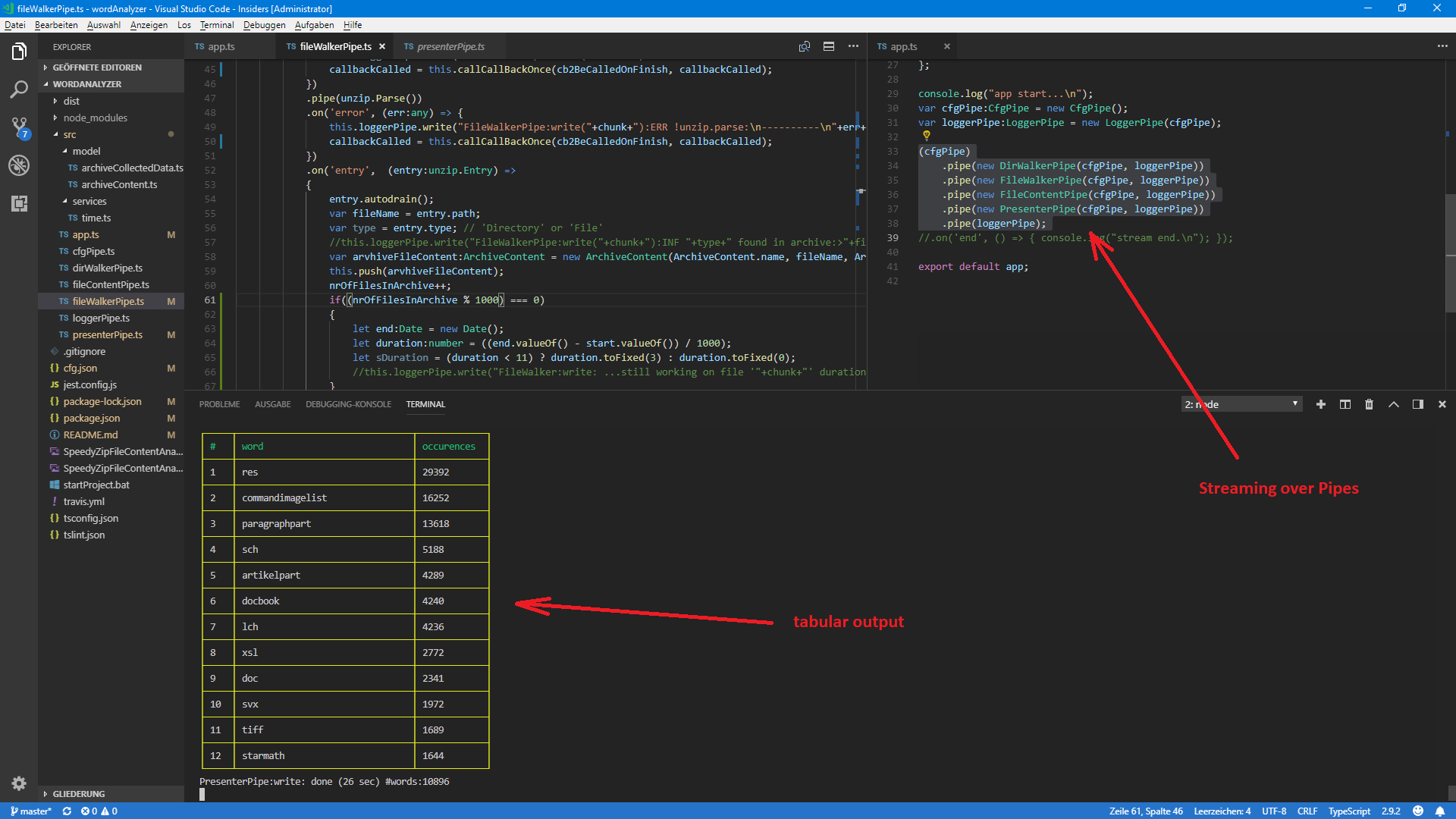Open the Extensions view icon
This screenshot has height=819, width=1456.
(19, 203)
